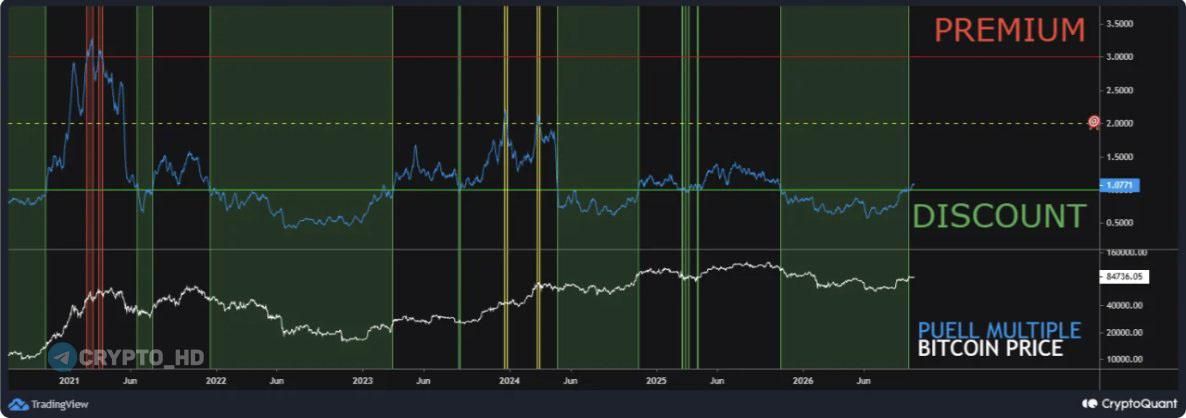Click the 2023 time axis label

tap(362, 381)
